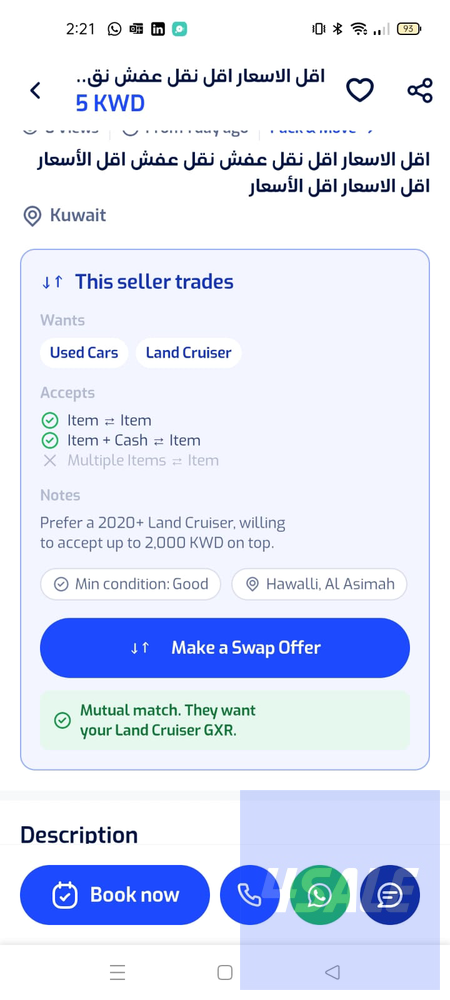Tap the Mutual match green banner
Viewport: 450px width, 1000px height.
(225, 720)
